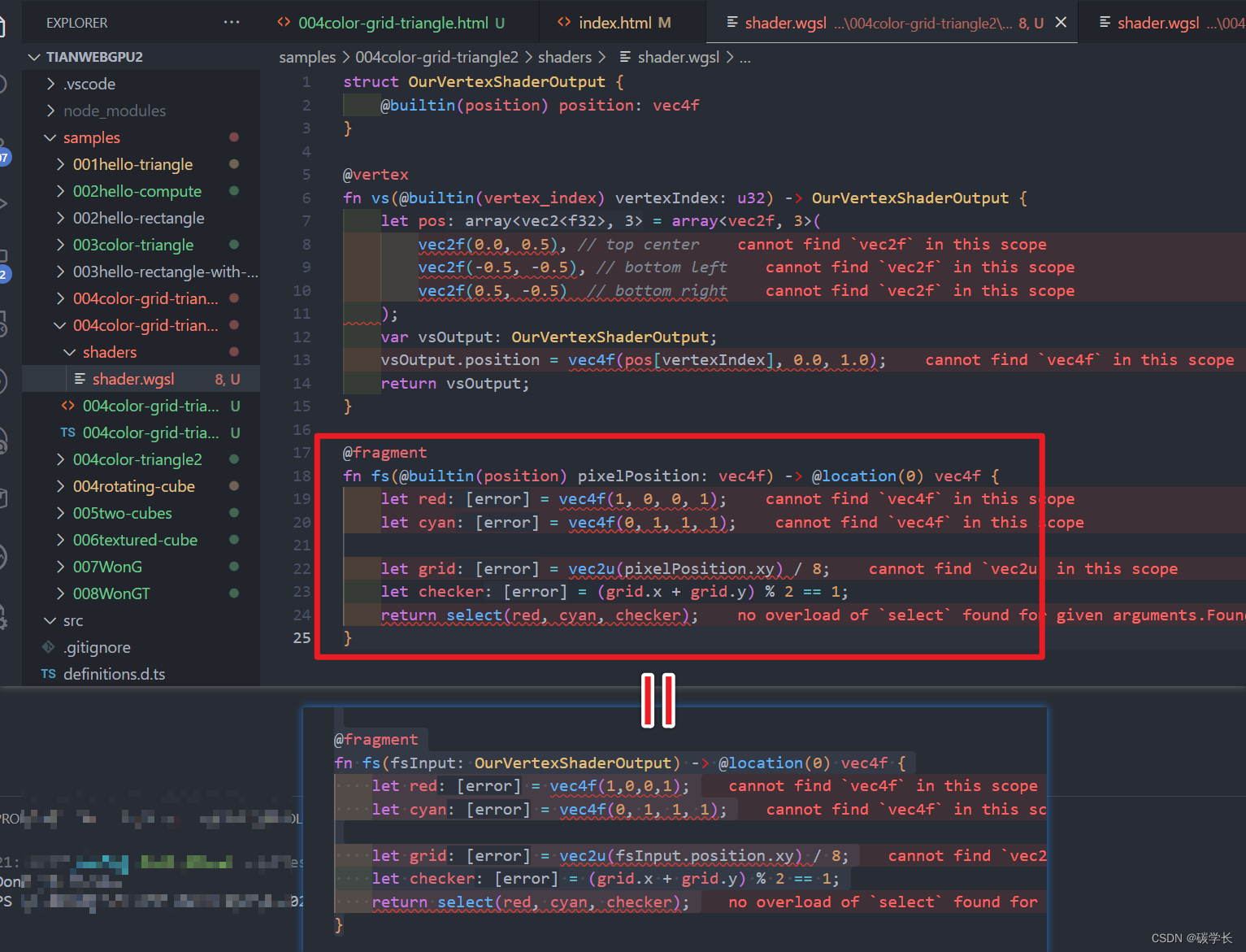The width and height of the screenshot is (1246, 952).
Task: Click git icon beside .gitignore
Action: point(49,647)
